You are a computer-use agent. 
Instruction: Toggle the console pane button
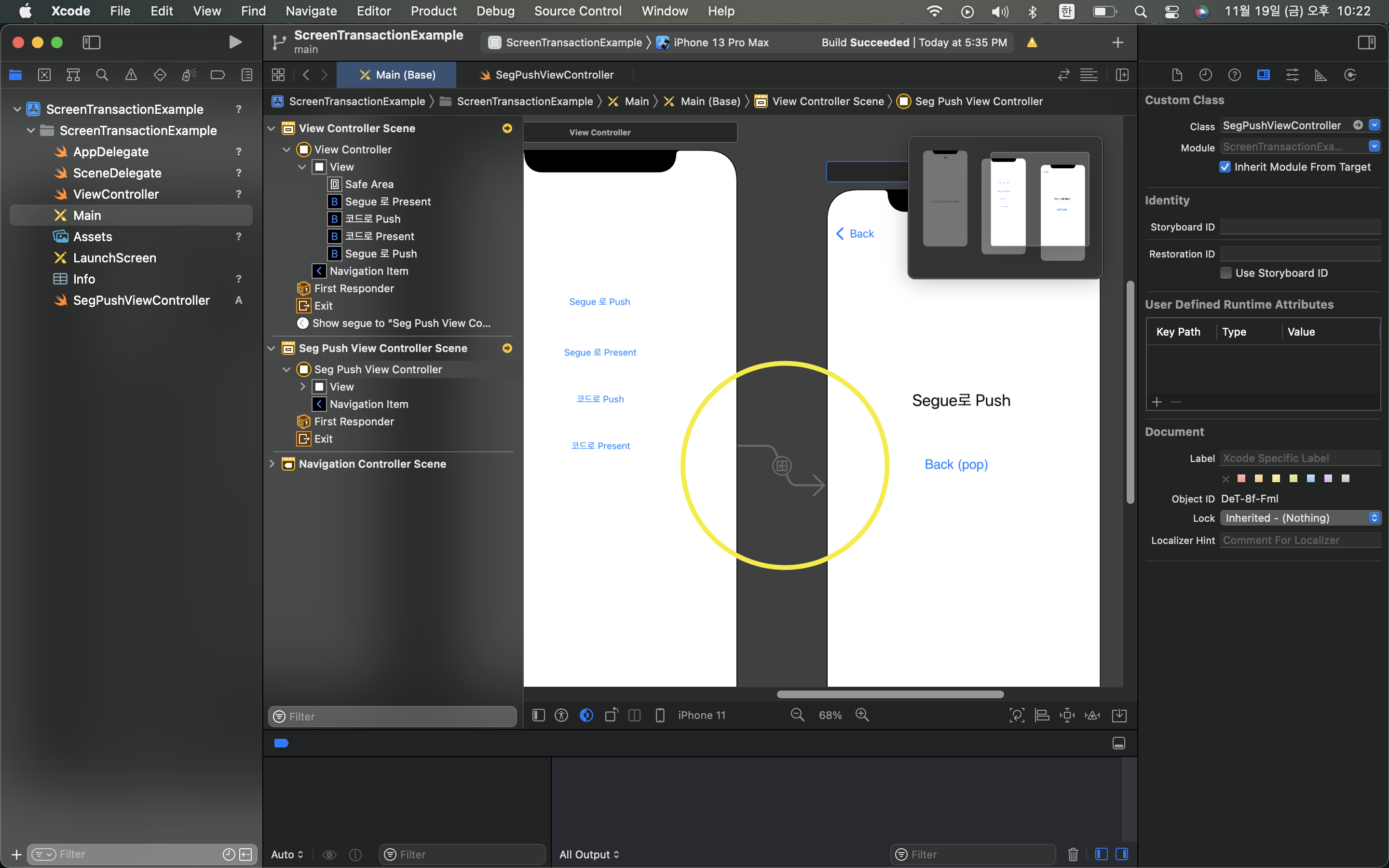tap(1121, 854)
